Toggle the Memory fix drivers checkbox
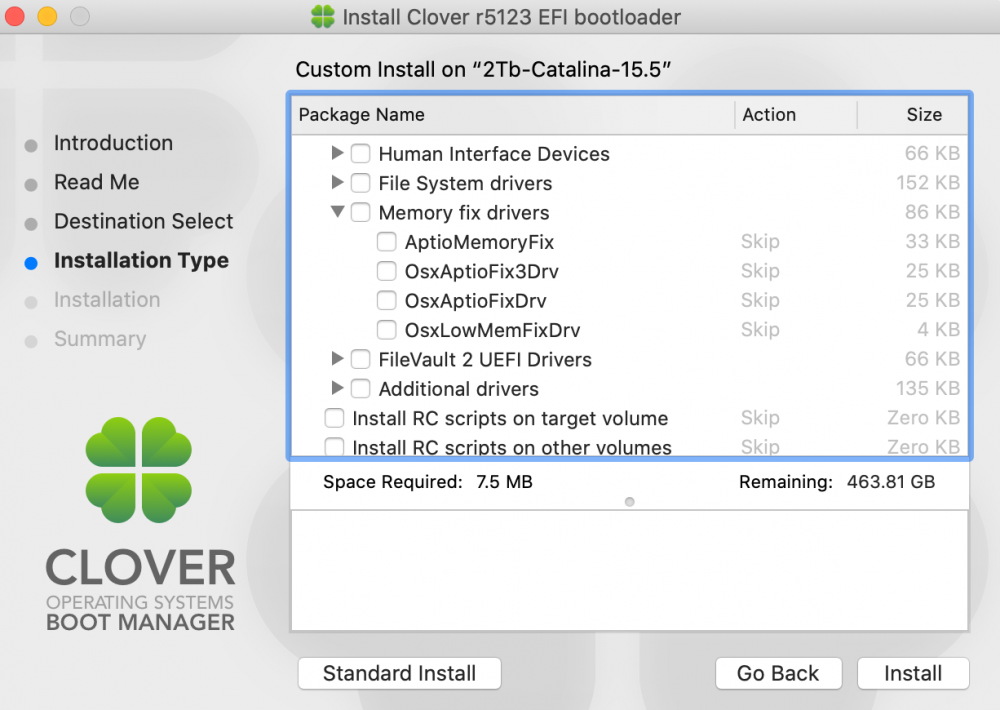The image size is (1000, 710). pyautogui.click(x=360, y=212)
